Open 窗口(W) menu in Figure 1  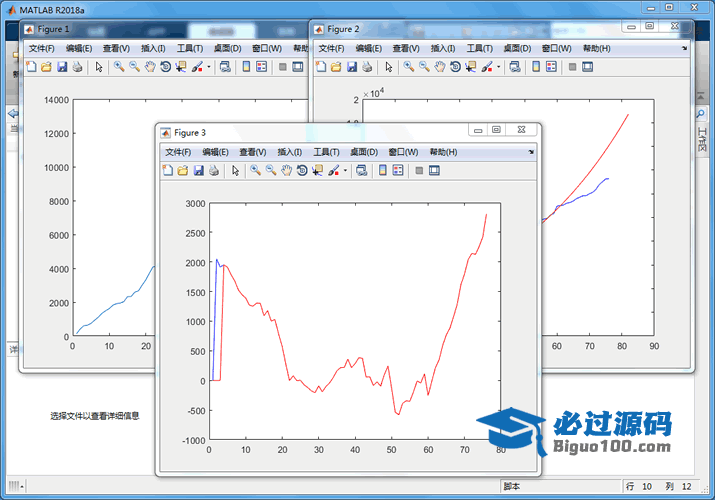pos(267,48)
